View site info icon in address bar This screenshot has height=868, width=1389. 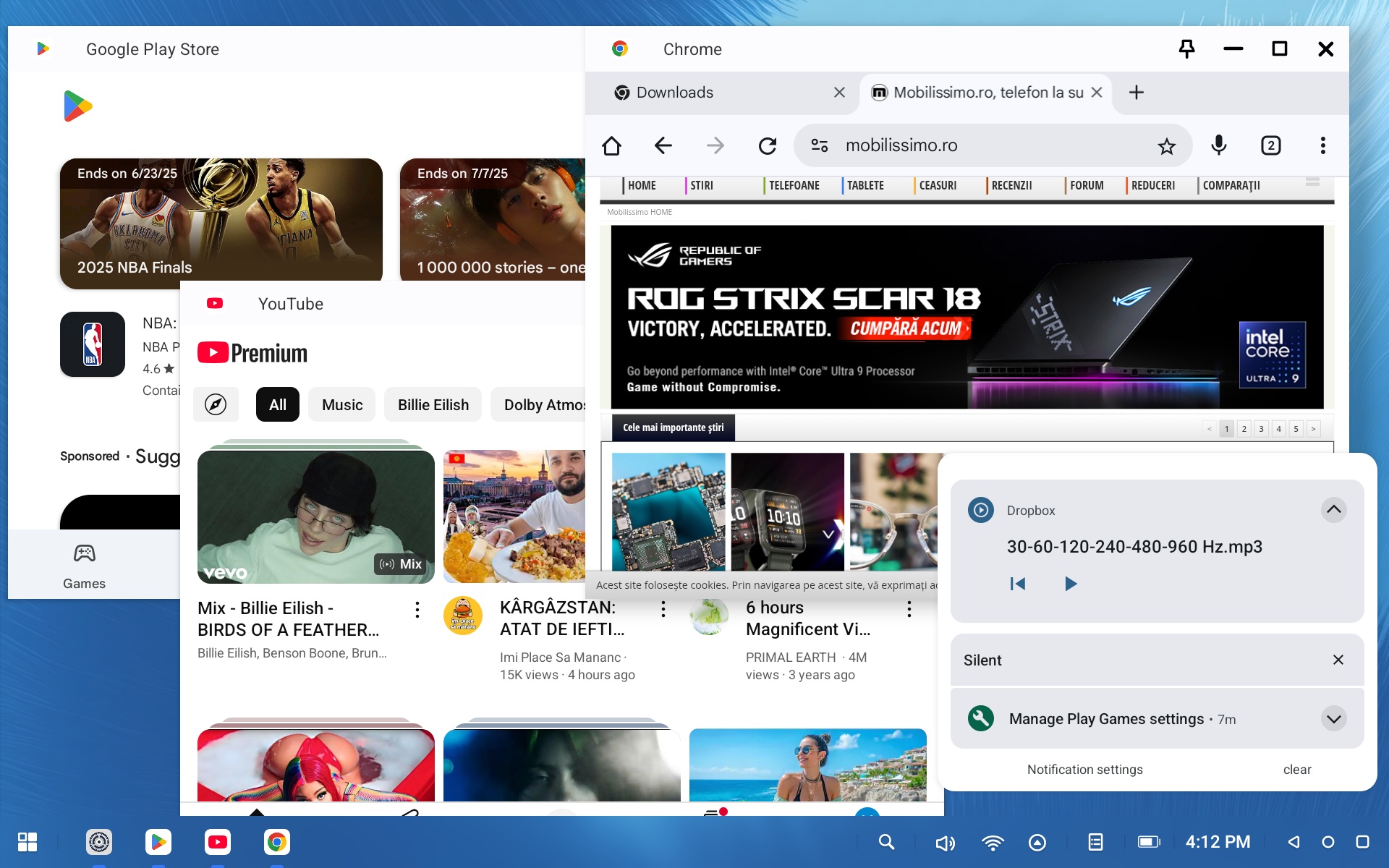tap(819, 145)
